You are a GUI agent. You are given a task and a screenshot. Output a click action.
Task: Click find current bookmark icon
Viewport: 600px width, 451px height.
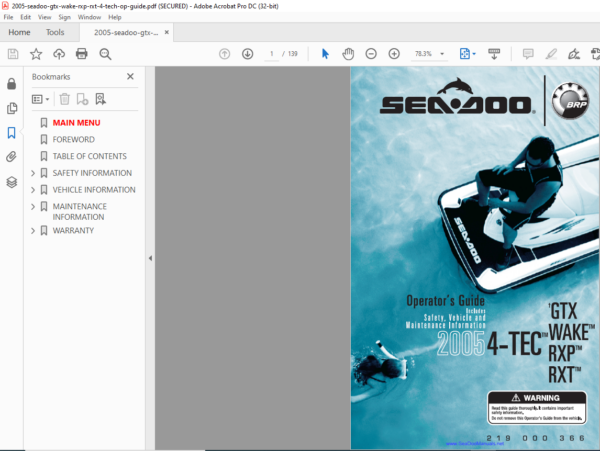point(101,99)
